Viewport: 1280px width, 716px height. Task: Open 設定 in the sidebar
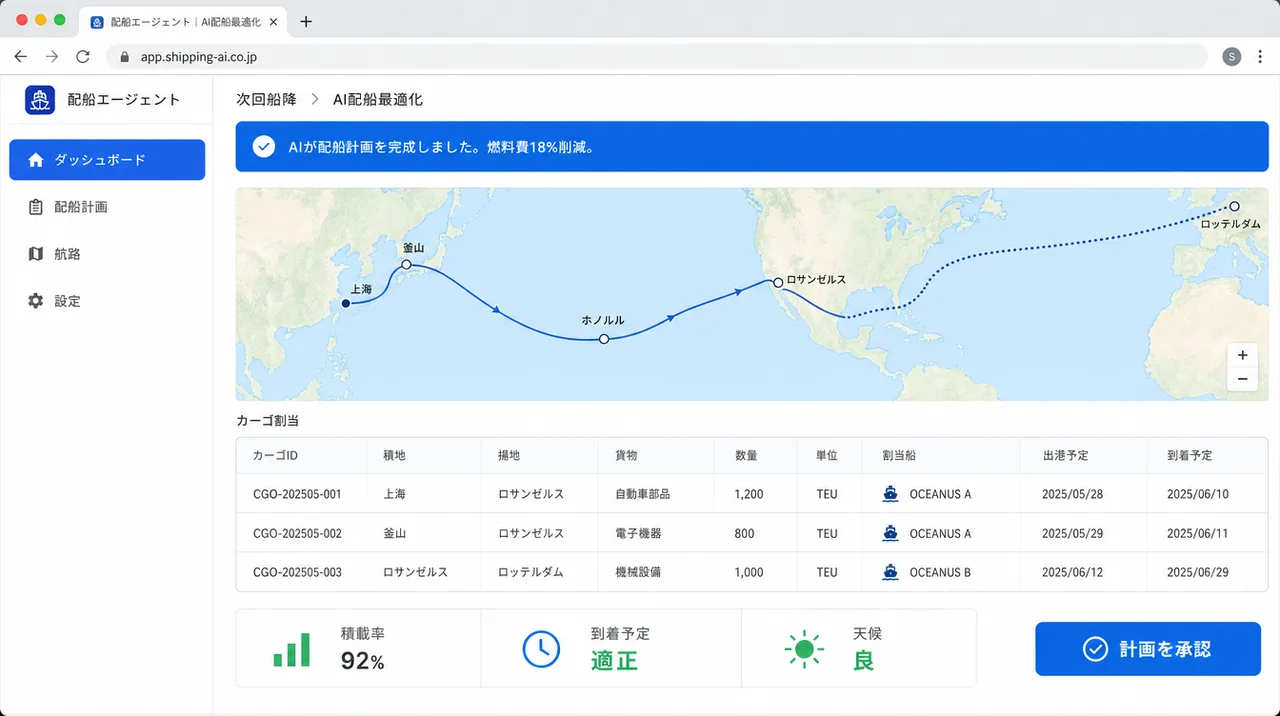tap(107, 301)
